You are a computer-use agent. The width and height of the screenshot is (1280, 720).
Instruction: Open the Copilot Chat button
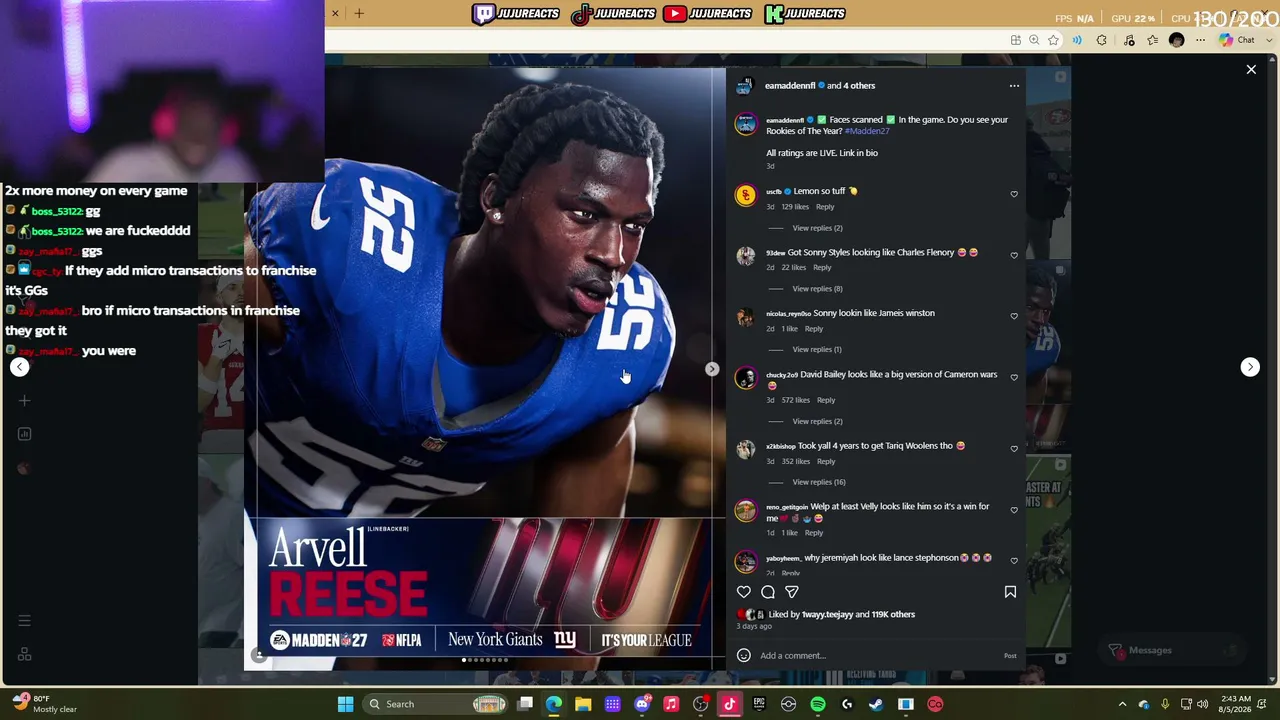point(1238,40)
